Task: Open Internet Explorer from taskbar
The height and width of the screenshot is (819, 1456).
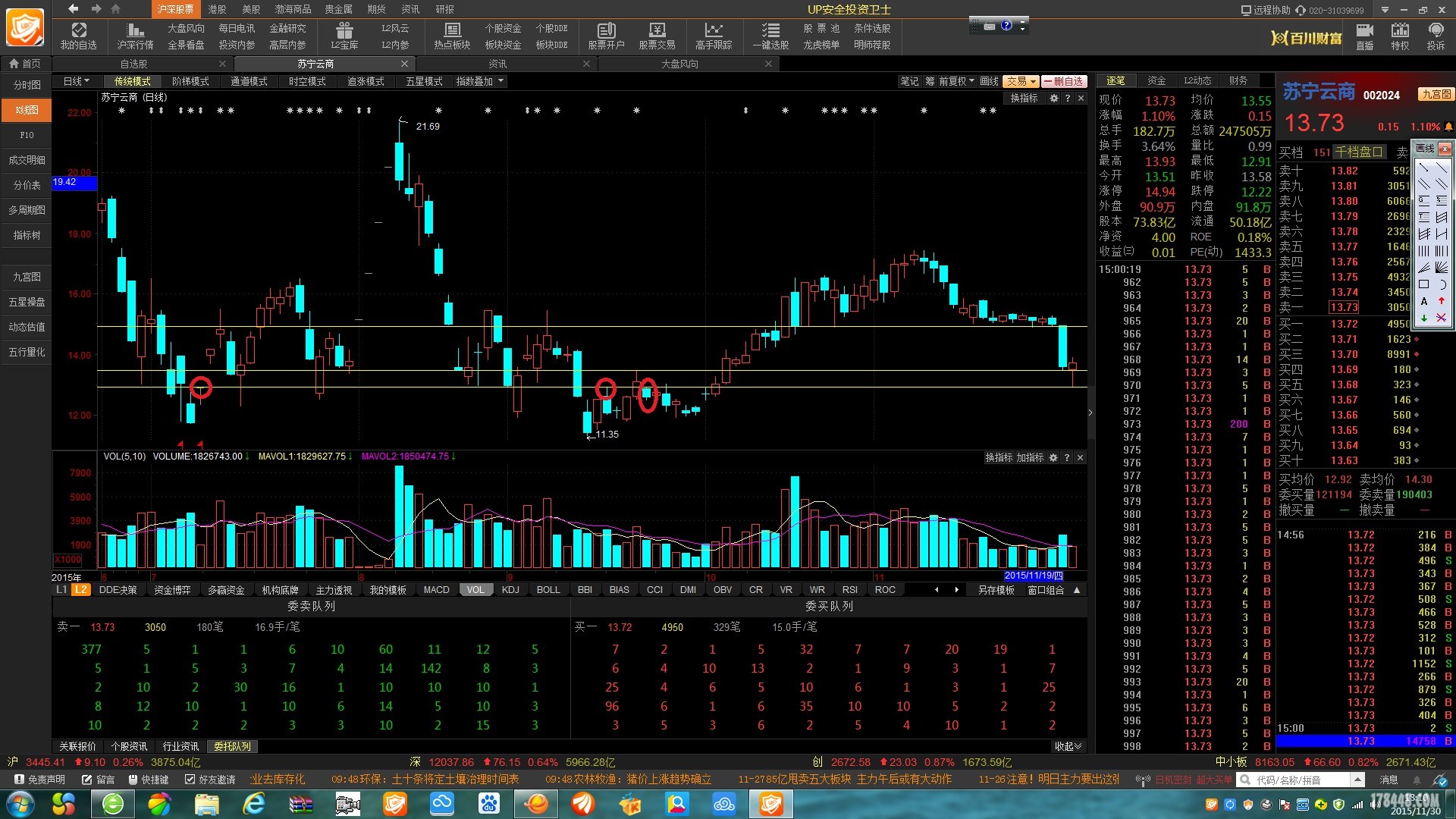Action: coord(253,804)
